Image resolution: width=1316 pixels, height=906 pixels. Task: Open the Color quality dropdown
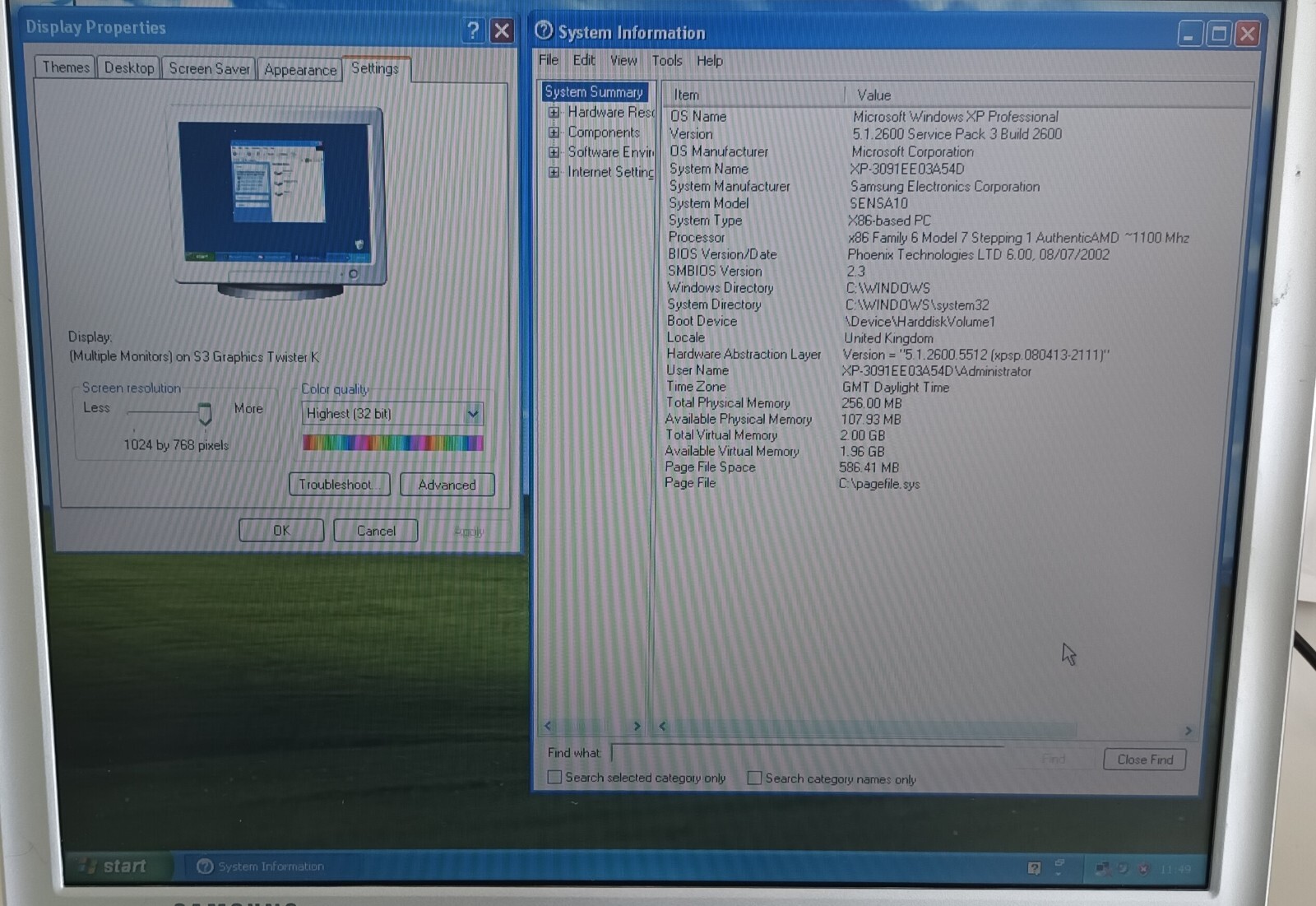(x=472, y=414)
